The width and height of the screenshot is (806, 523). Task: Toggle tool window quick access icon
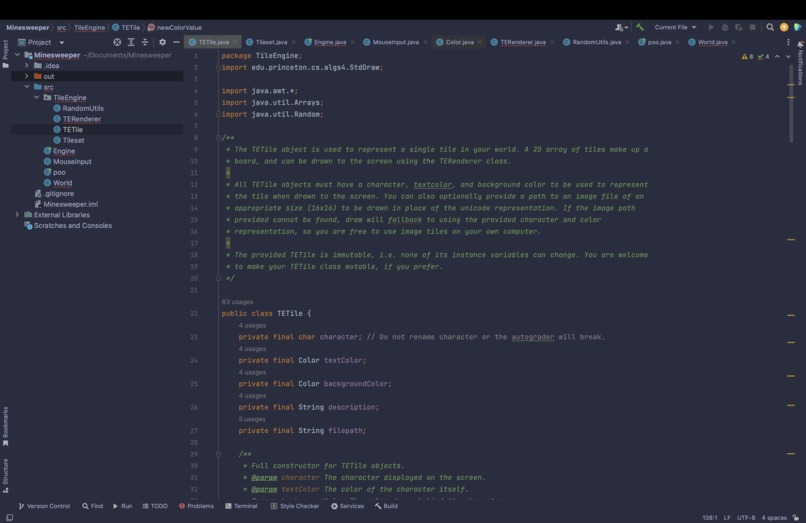[x=9, y=517]
